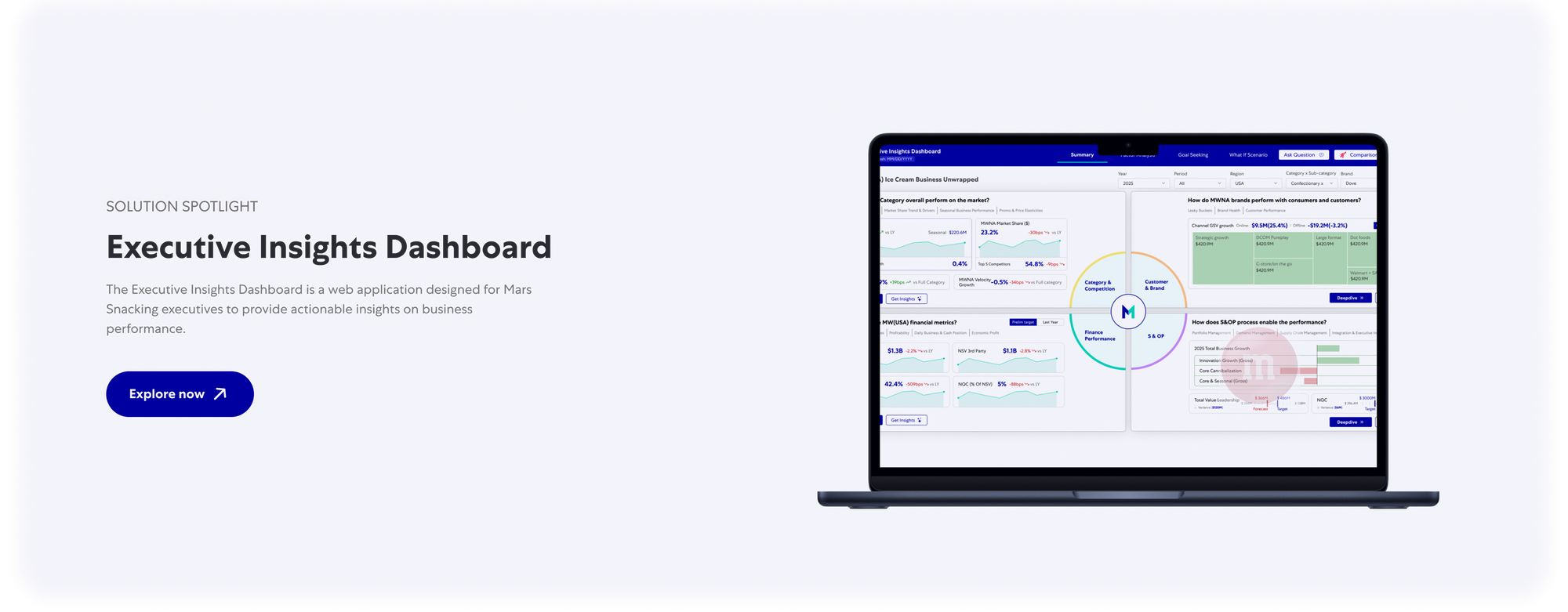This screenshot has height=612, width=1568.
Task: Select the Brand Health sub-tab
Action: click(x=1229, y=211)
